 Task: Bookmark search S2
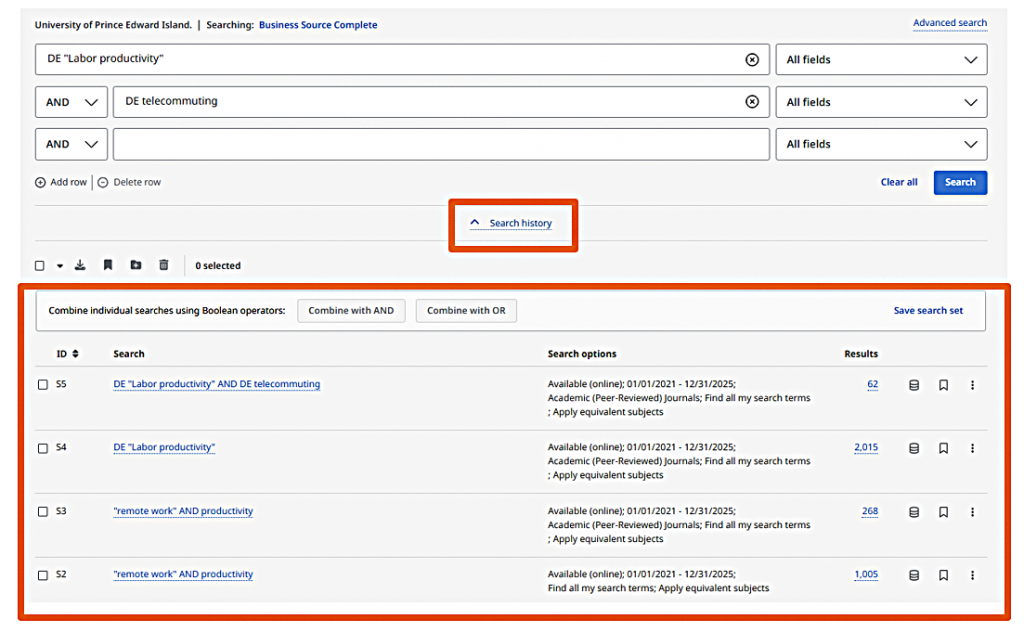(x=944, y=575)
